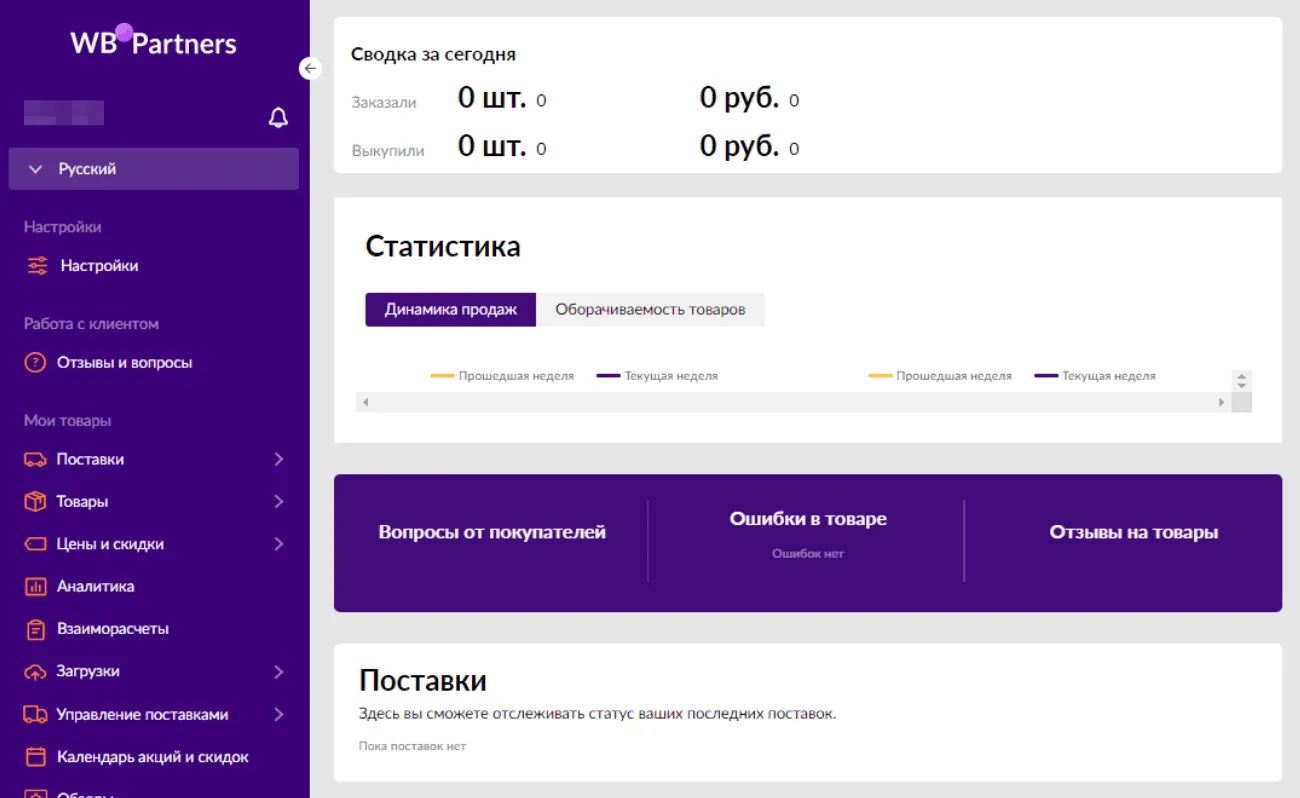Click the Настройки sliders icon
1300x798 pixels.
pyautogui.click(x=37, y=266)
